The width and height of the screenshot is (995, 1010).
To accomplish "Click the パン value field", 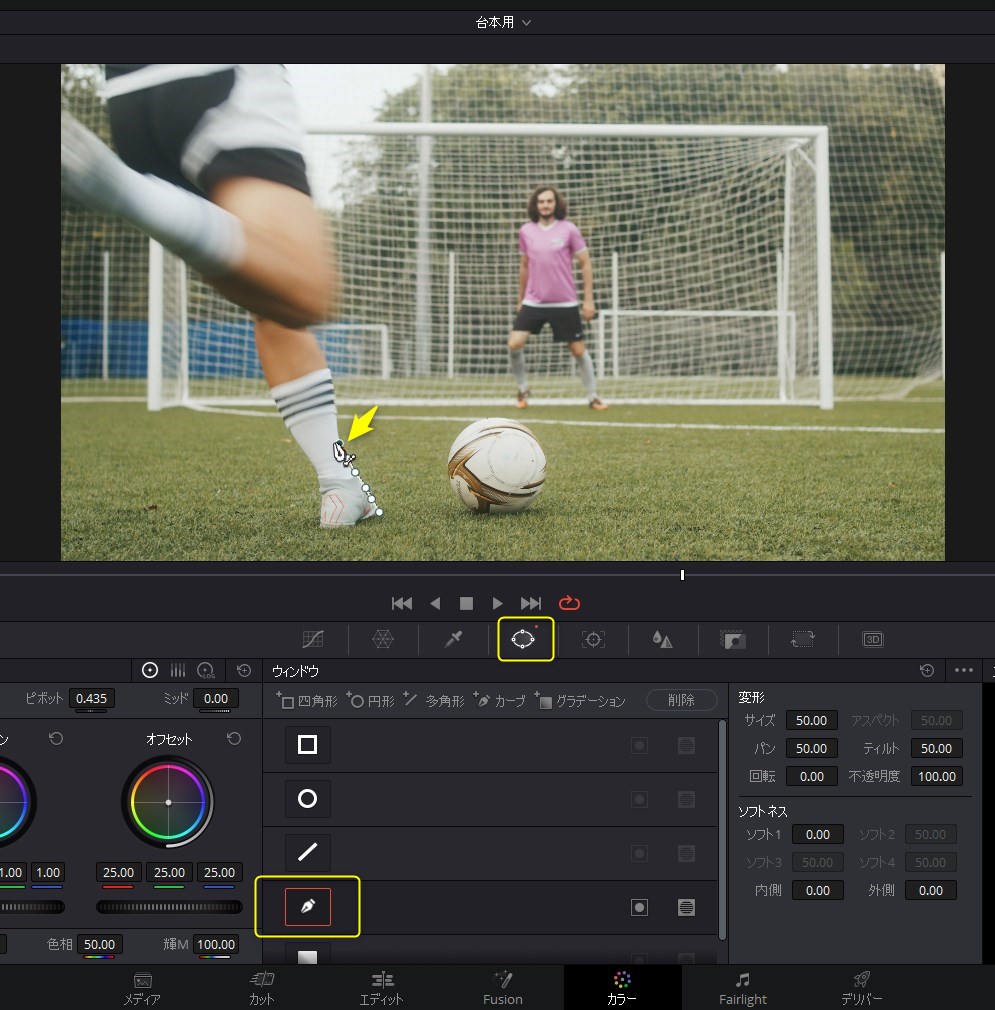I will point(811,748).
